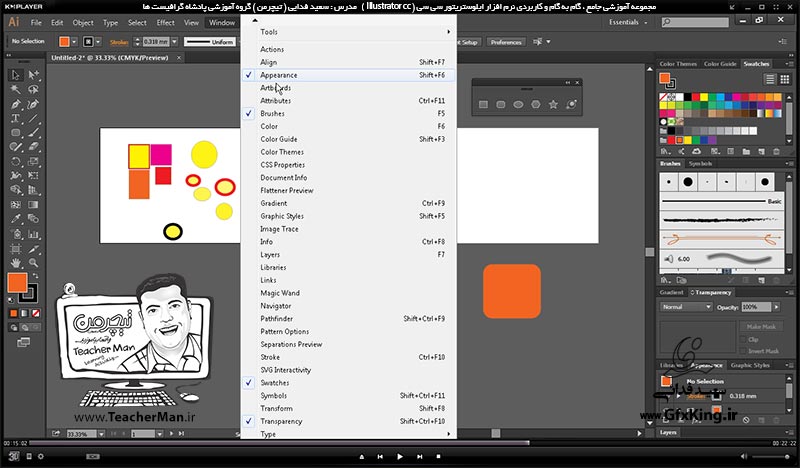Toggle the Invert Mask checkbox
Screen dimensions: 800x468
pyautogui.click(x=743, y=351)
